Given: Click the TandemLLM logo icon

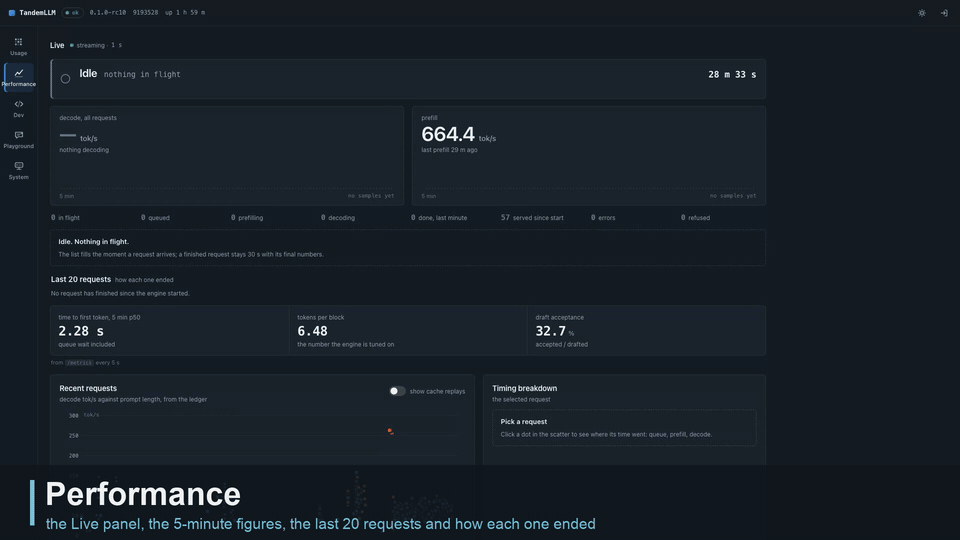Looking at the screenshot, I should (x=12, y=13).
